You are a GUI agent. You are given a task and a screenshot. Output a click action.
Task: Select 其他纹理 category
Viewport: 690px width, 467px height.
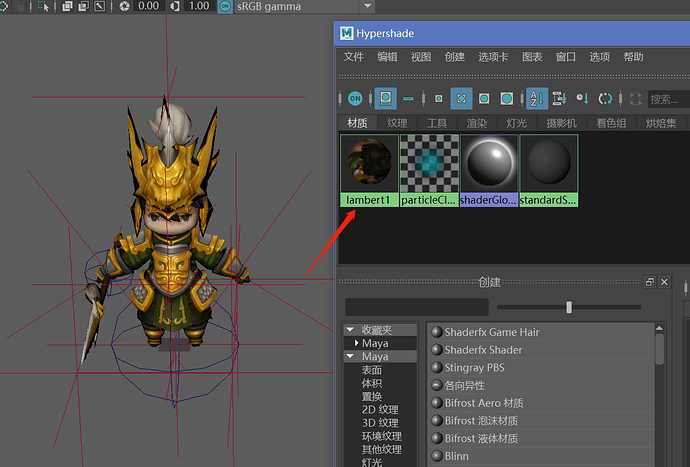[382, 449]
